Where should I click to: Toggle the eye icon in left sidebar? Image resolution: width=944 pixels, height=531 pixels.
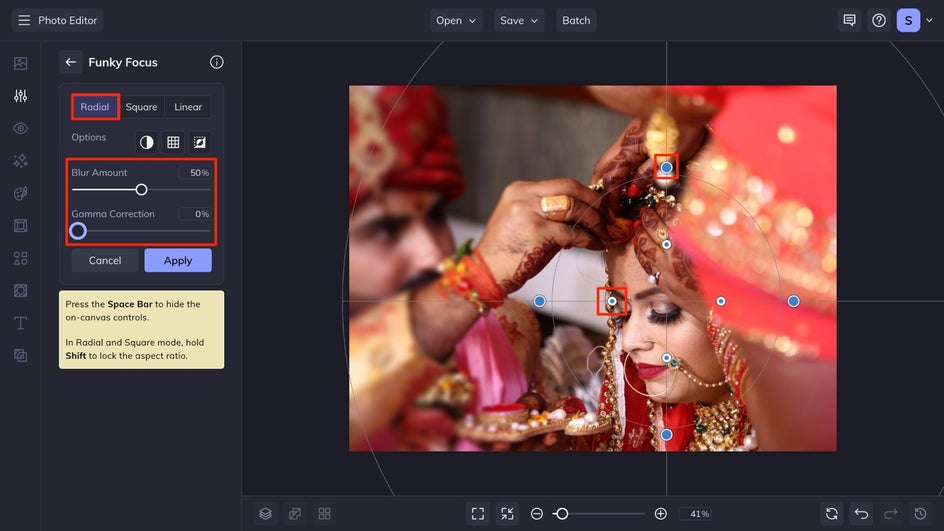(x=20, y=129)
